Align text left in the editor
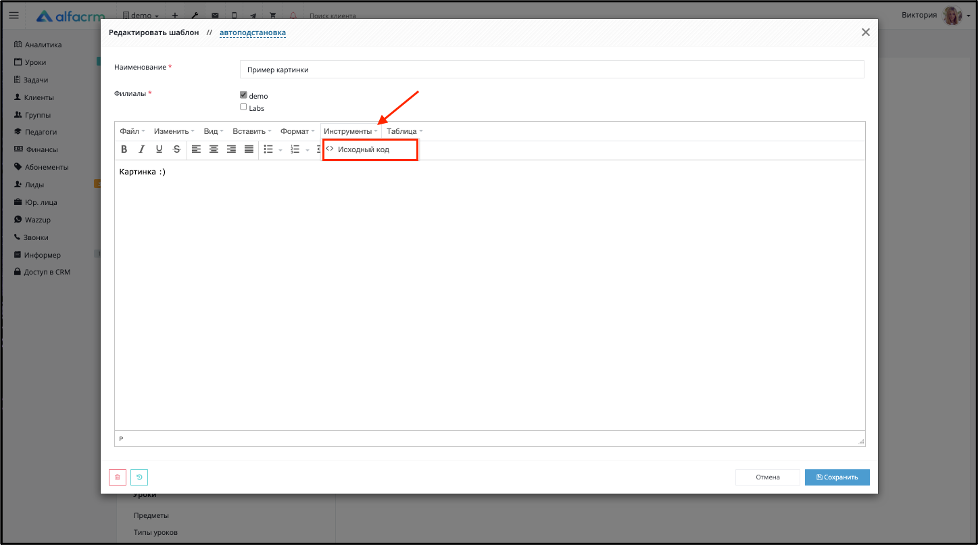The width and height of the screenshot is (979, 545). (x=196, y=149)
